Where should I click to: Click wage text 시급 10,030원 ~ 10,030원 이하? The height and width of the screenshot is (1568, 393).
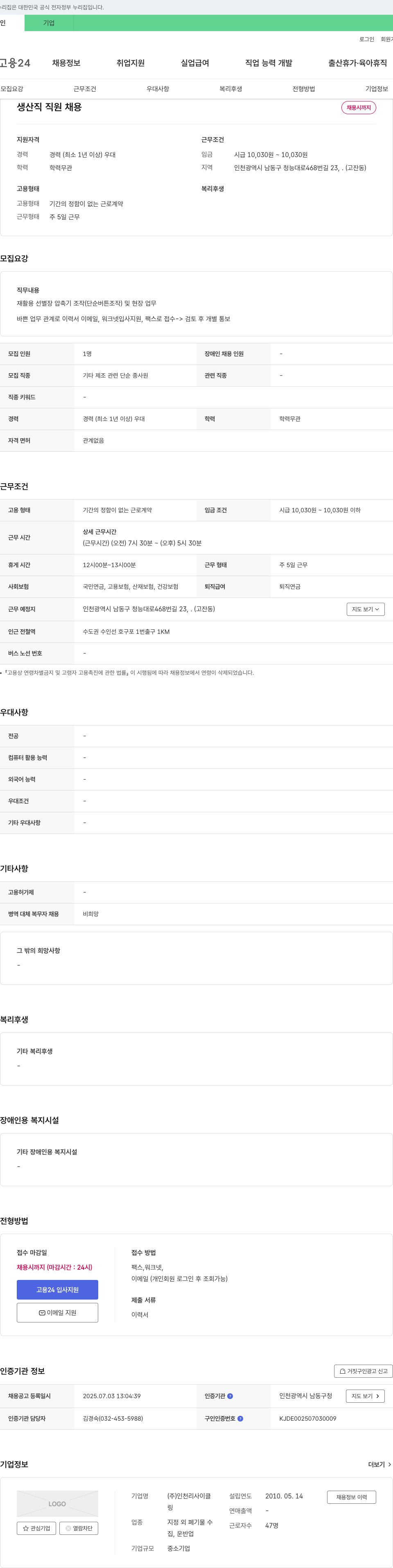pos(320,510)
